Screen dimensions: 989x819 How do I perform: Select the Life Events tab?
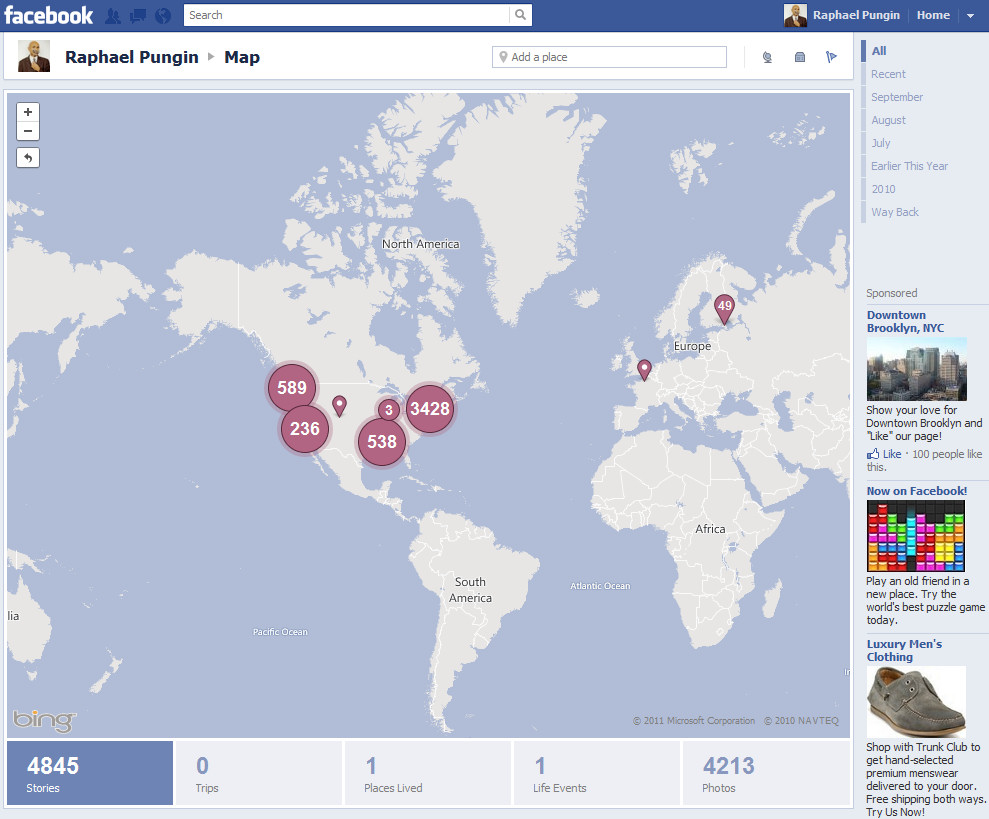tap(596, 773)
